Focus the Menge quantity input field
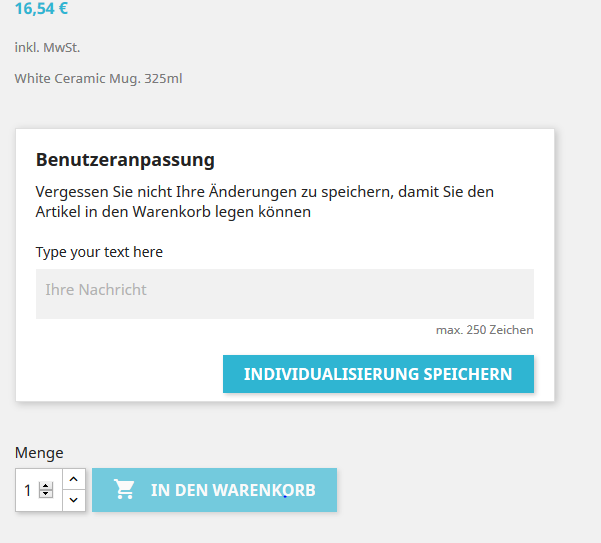Image resolution: width=601 pixels, height=543 pixels. click(x=30, y=490)
